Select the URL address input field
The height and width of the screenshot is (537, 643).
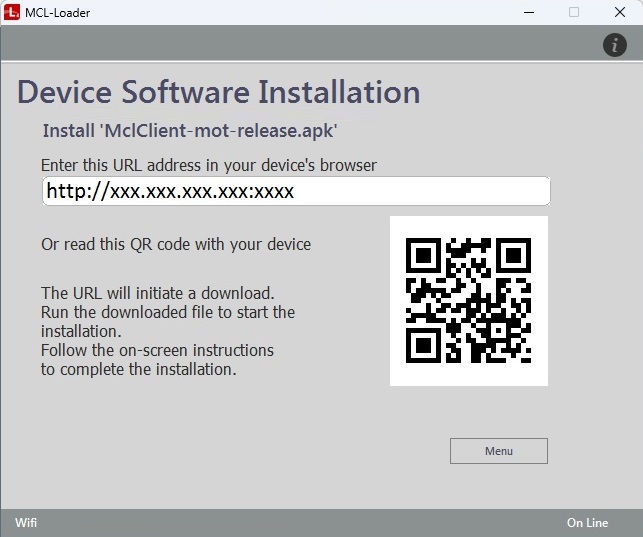(296, 191)
